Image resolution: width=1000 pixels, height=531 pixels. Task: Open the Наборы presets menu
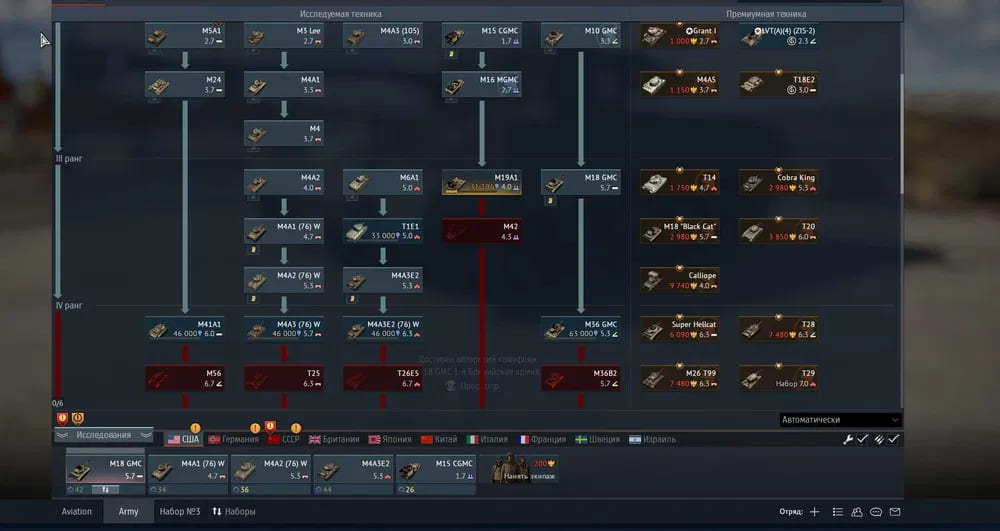[x=233, y=512]
